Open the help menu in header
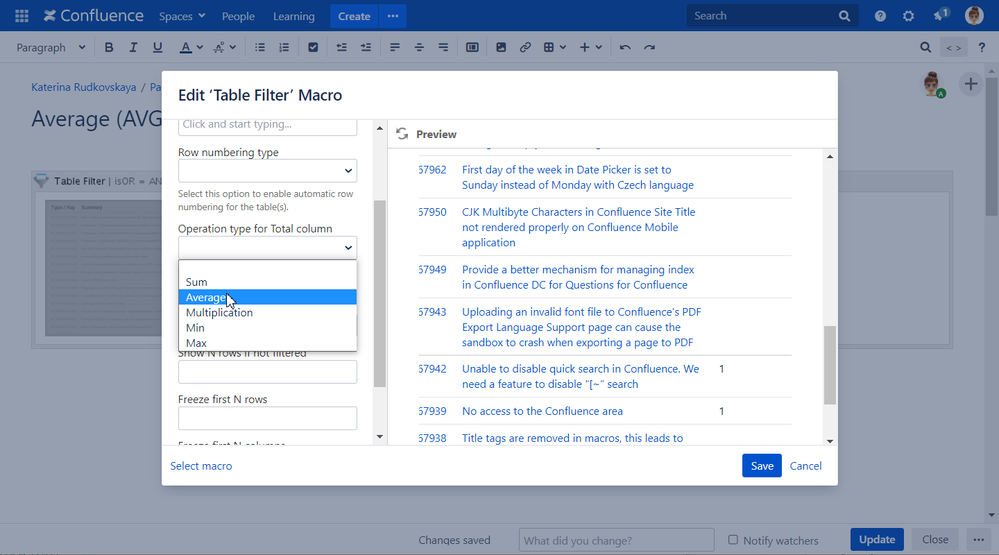The height and width of the screenshot is (555, 999). pyautogui.click(x=880, y=16)
